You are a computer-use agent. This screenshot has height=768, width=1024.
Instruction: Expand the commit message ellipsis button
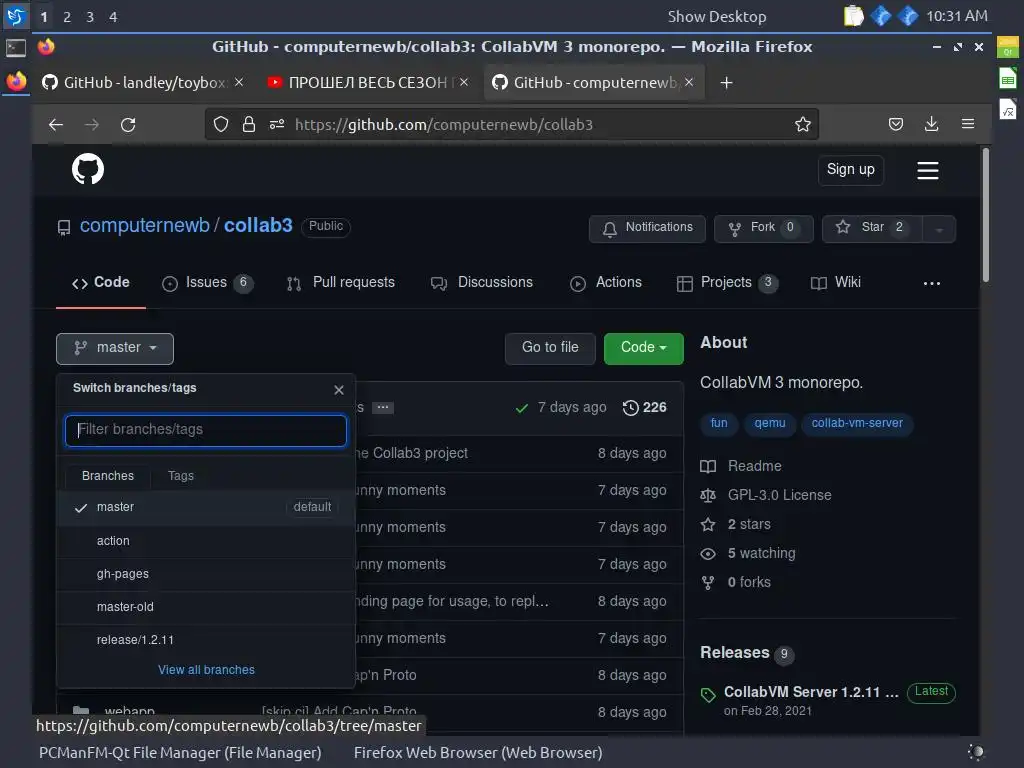pos(383,408)
